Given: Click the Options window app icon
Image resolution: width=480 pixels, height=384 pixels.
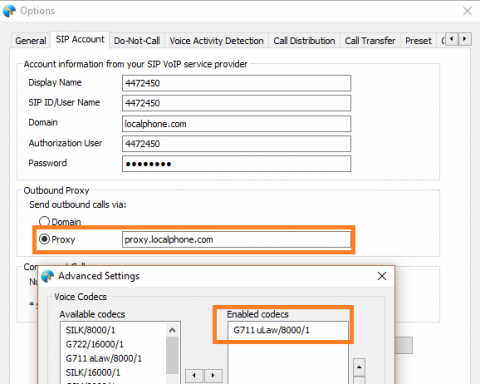Looking at the screenshot, I should coord(9,11).
